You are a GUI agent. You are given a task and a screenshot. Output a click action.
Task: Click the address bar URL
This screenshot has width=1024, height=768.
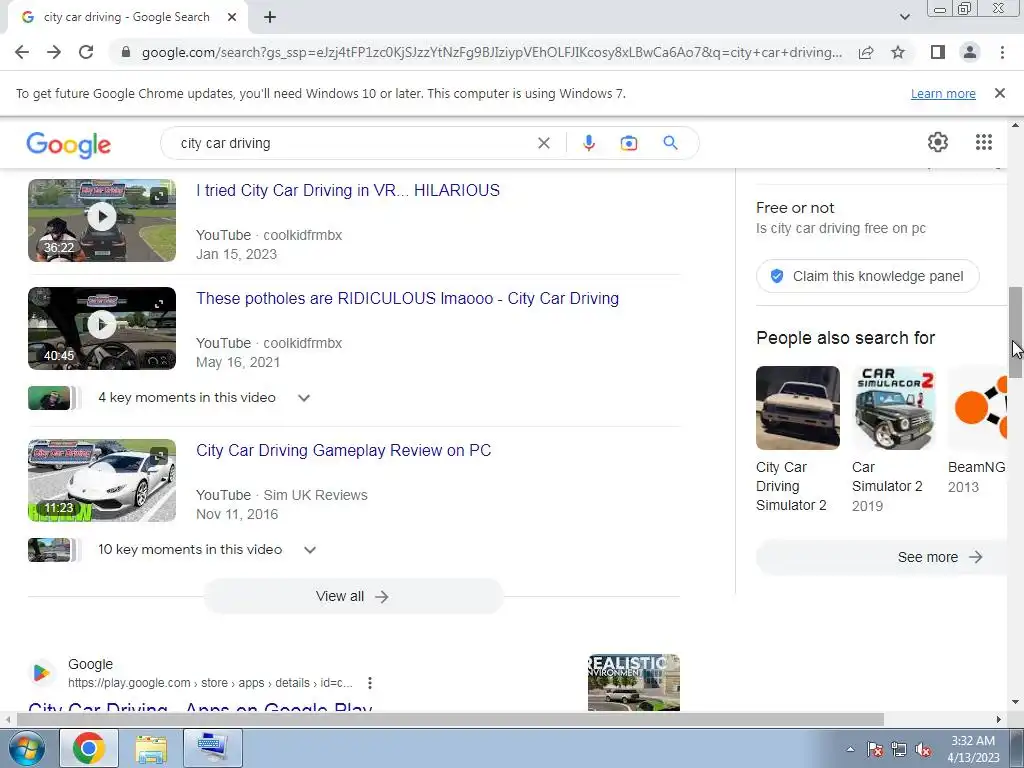tap(491, 52)
